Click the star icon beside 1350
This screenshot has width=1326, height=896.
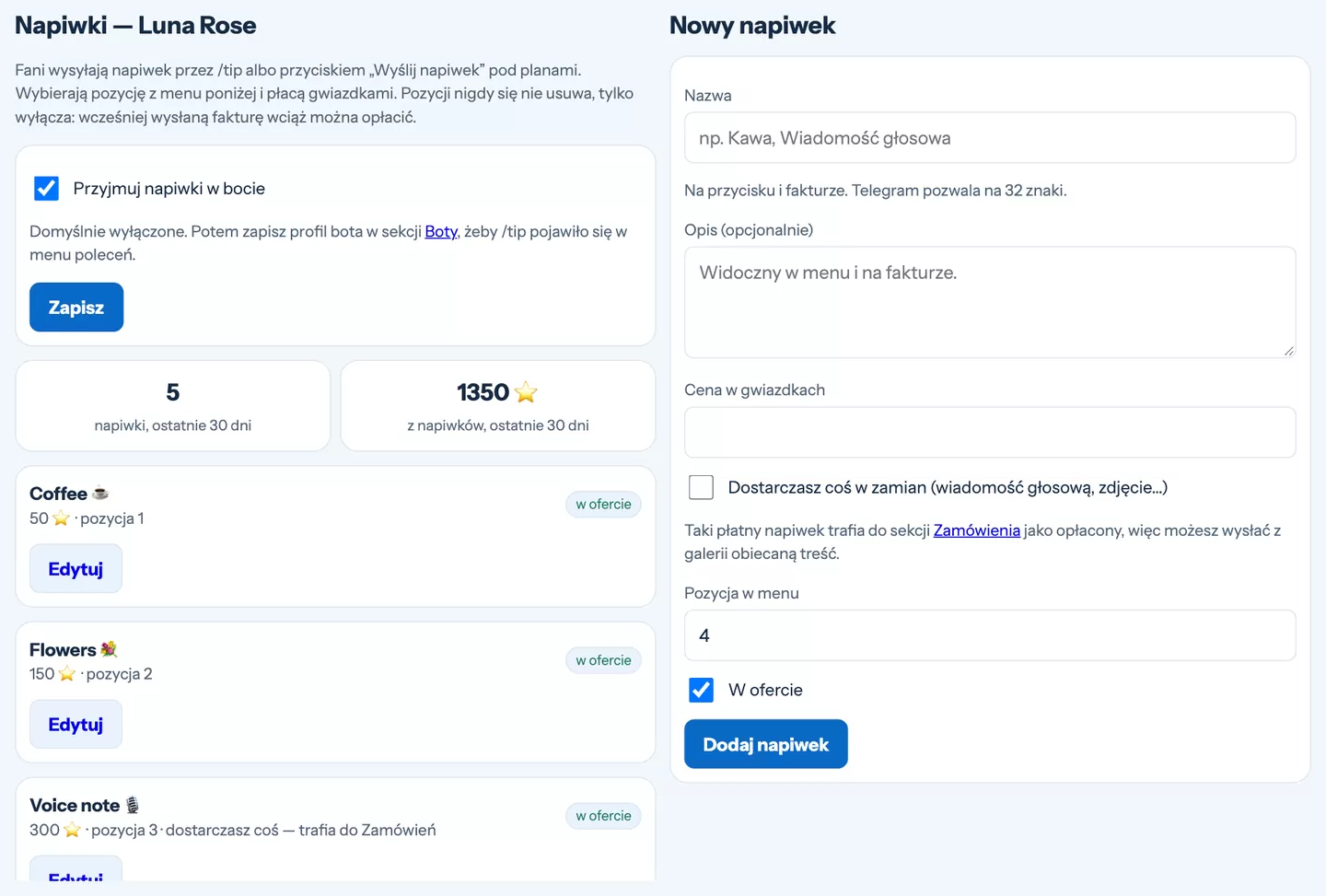[x=526, y=392]
